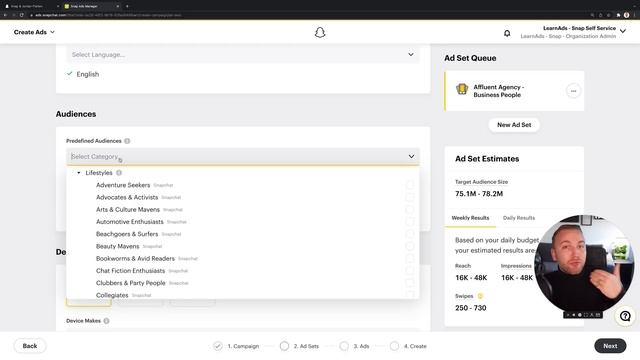Click the Swipes info icon
640x360 pixels.
480,296
